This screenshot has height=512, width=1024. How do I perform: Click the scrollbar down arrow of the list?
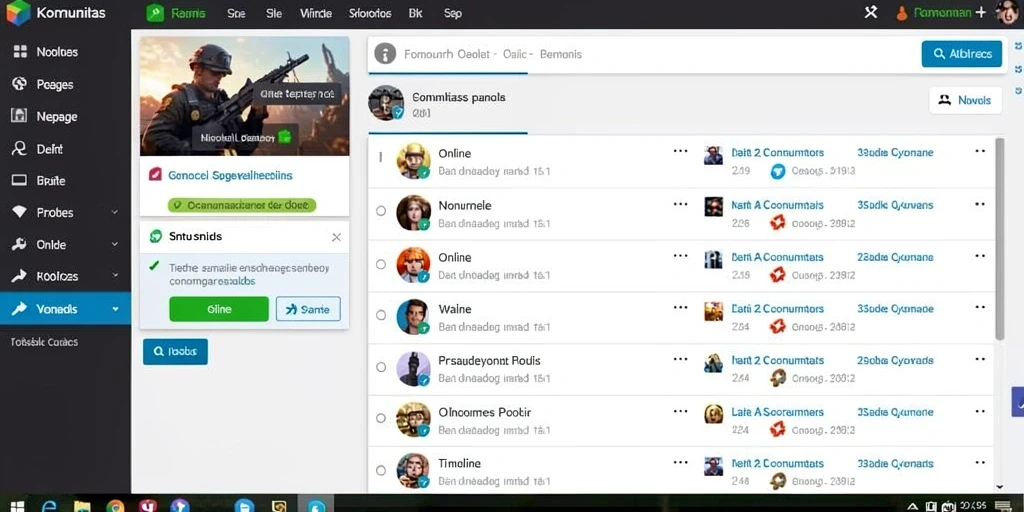click(x=999, y=487)
